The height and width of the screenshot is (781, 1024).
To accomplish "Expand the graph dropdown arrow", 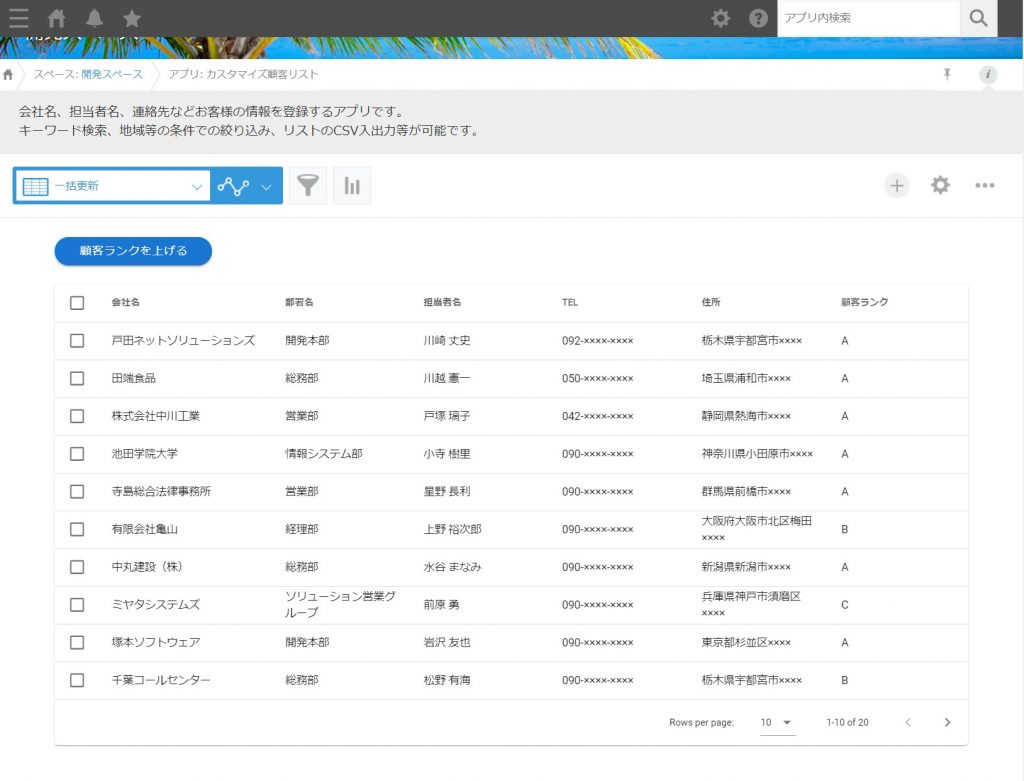I will click(x=266, y=187).
